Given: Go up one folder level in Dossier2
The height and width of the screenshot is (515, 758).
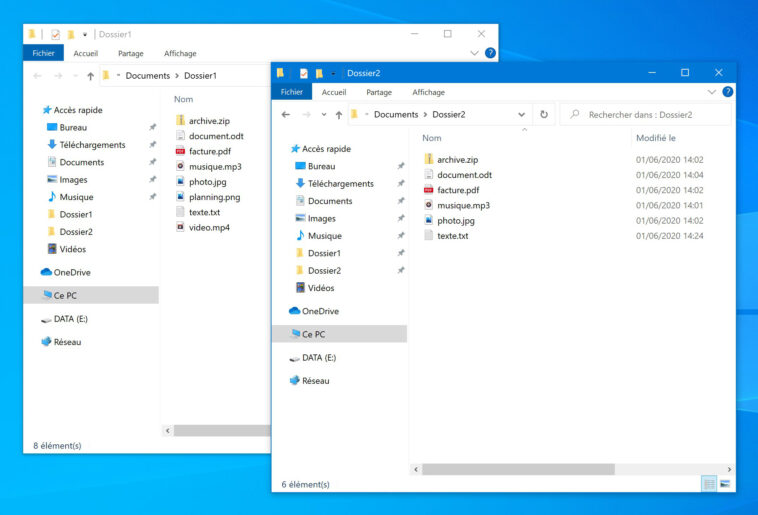Looking at the screenshot, I should pyautogui.click(x=338, y=115).
